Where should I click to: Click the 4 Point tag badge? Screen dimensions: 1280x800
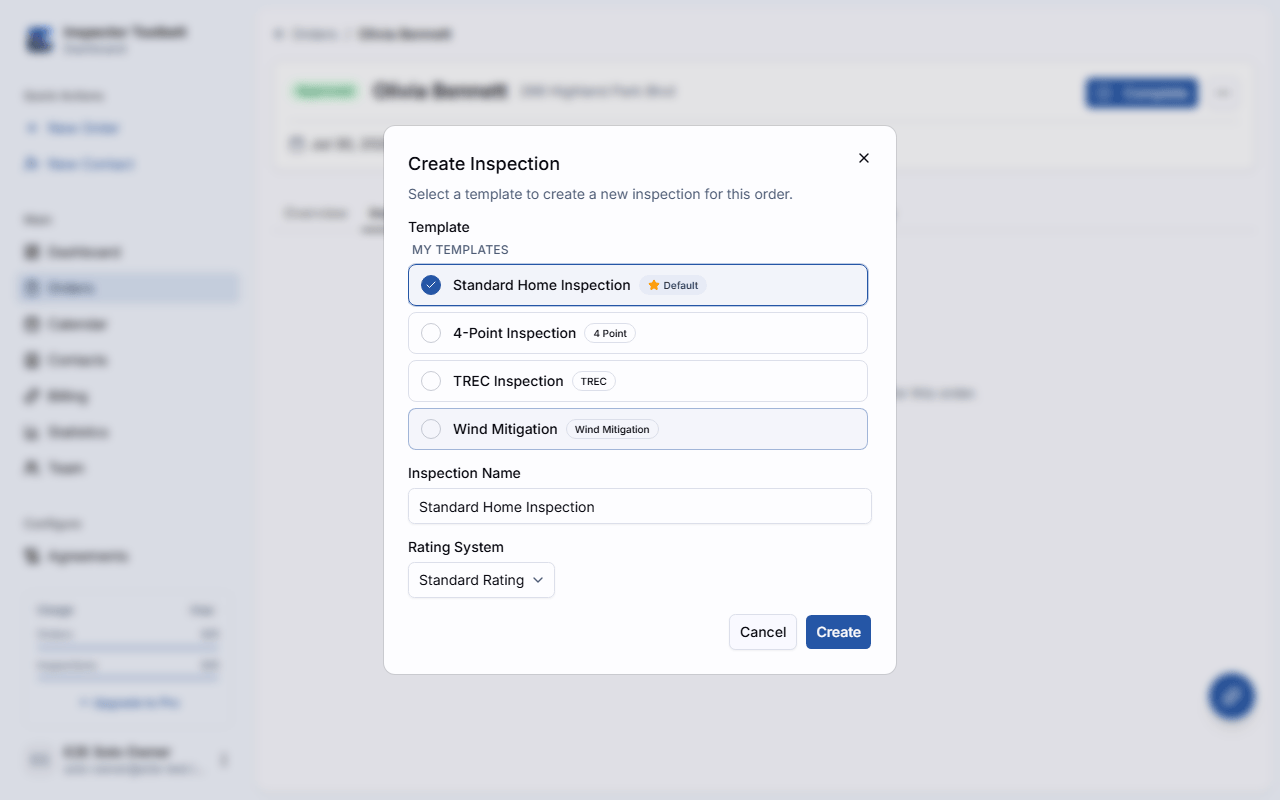(610, 333)
